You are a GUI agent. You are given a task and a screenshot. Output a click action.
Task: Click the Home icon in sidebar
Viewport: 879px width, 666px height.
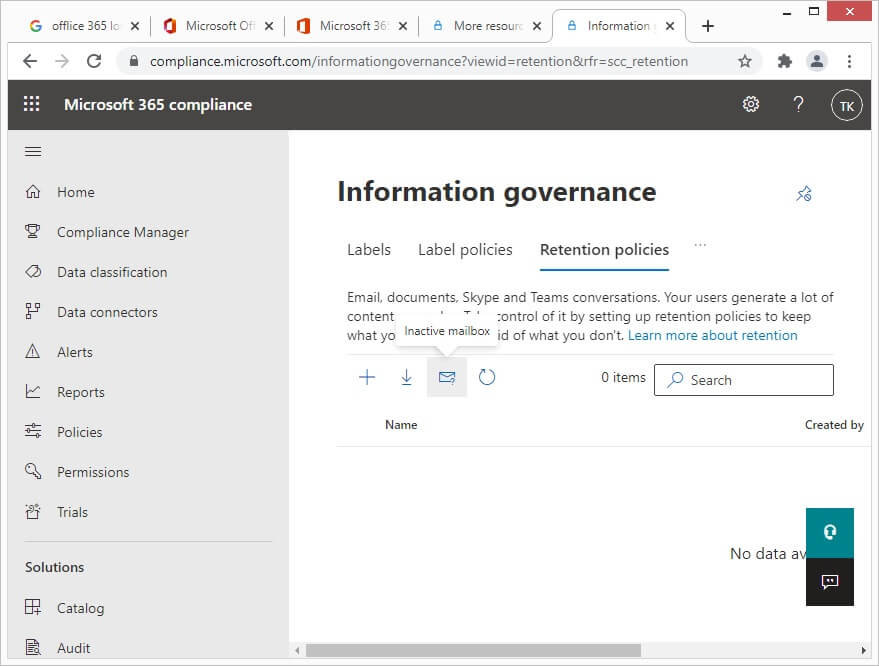pos(33,192)
